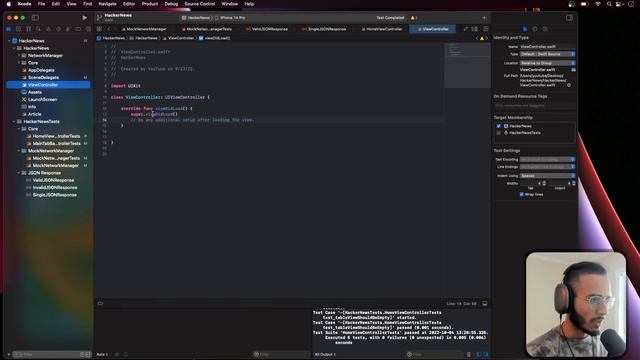Select the History inspector clock icon
Image resolution: width=640 pixels, height=360 pixels.
(x=535, y=29)
